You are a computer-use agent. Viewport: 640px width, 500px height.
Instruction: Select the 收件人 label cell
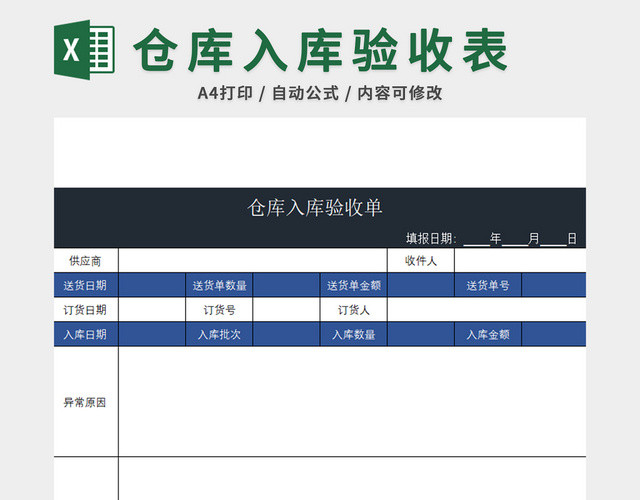click(x=421, y=260)
